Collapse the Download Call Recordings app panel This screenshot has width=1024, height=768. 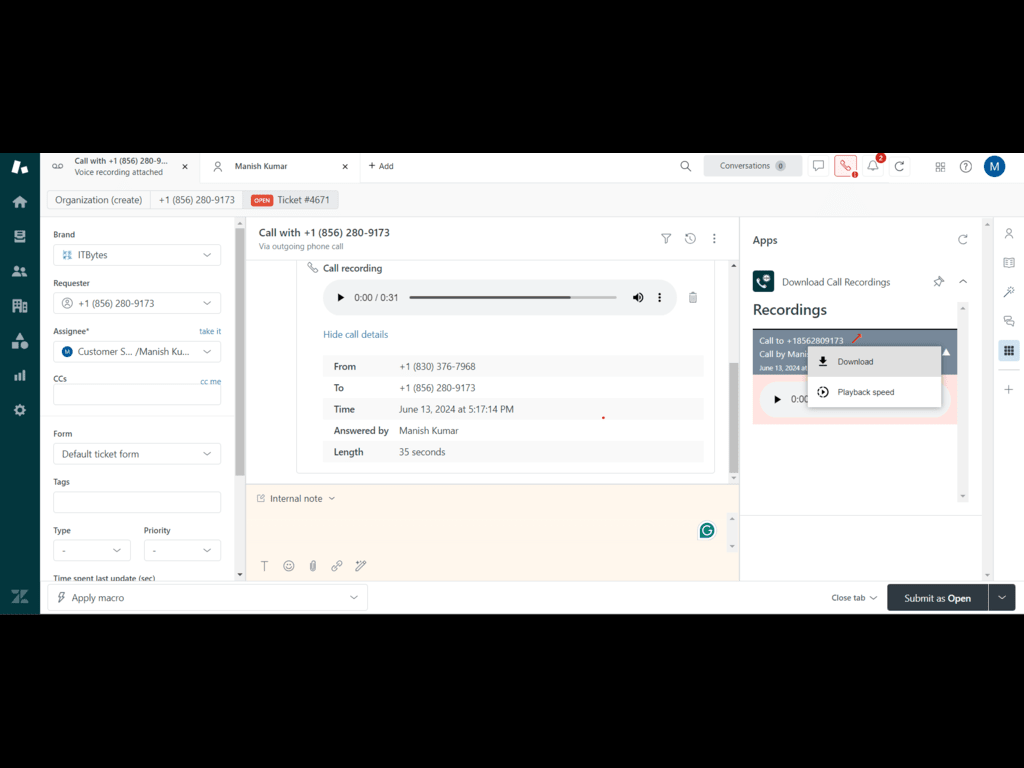tap(963, 282)
